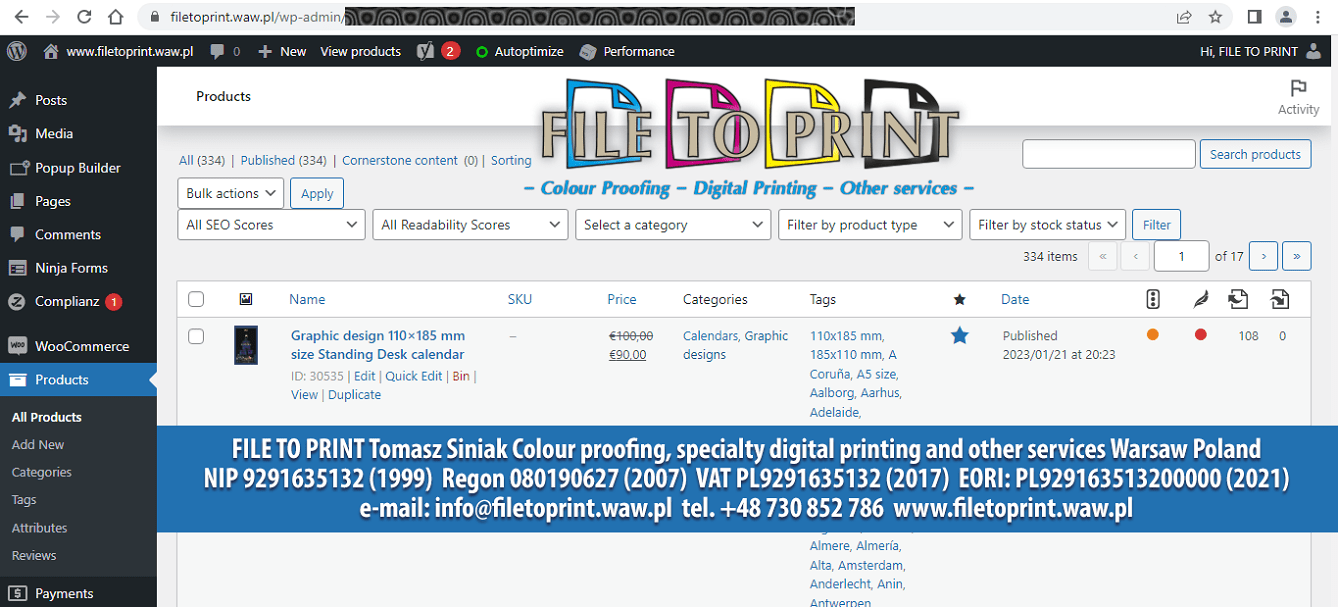Click the Yoast SEO icon in admin bar

click(425, 51)
